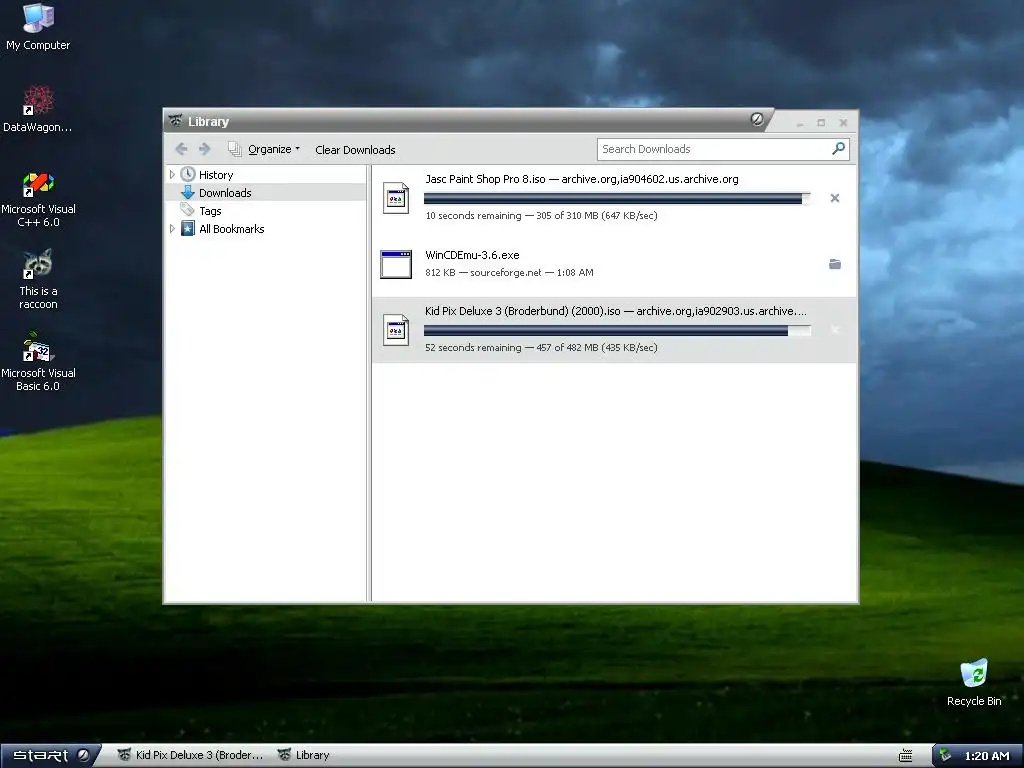Select 'WinCDEmu-3.6.exe' file name
The width and height of the screenshot is (1024, 768).
(472, 255)
